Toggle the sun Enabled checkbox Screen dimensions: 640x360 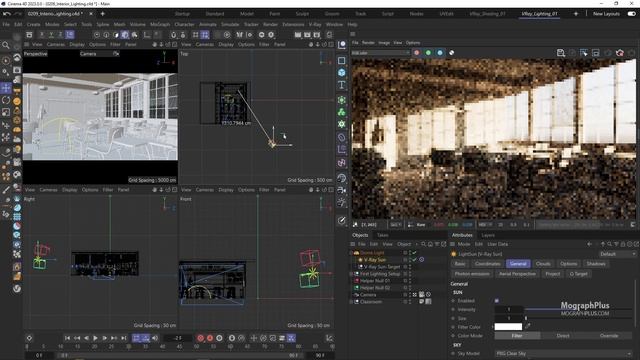[x=497, y=301]
